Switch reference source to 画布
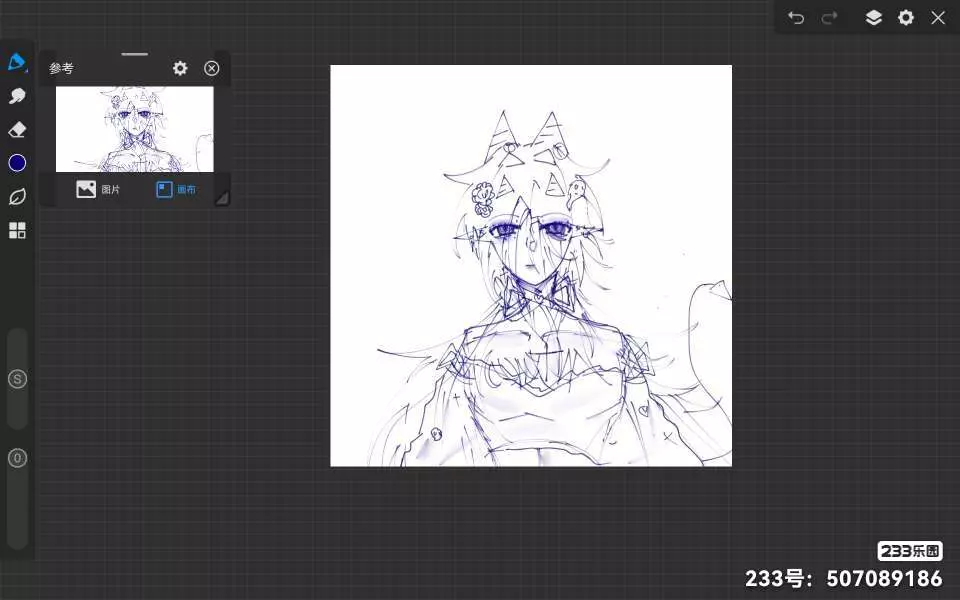The width and height of the screenshot is (960, 600). point(176,189)
